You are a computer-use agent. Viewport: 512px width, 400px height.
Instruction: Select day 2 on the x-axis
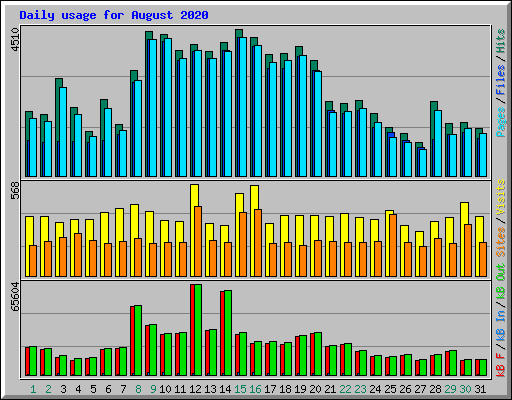pyautogui.click(x=48, y=389)
